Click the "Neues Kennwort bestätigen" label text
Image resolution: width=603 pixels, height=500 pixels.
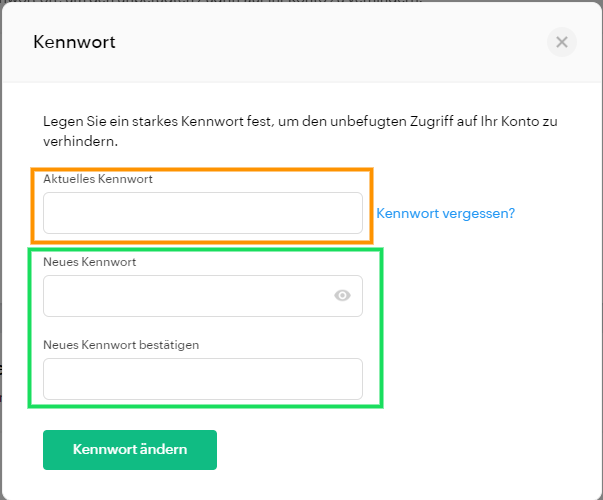121,345
